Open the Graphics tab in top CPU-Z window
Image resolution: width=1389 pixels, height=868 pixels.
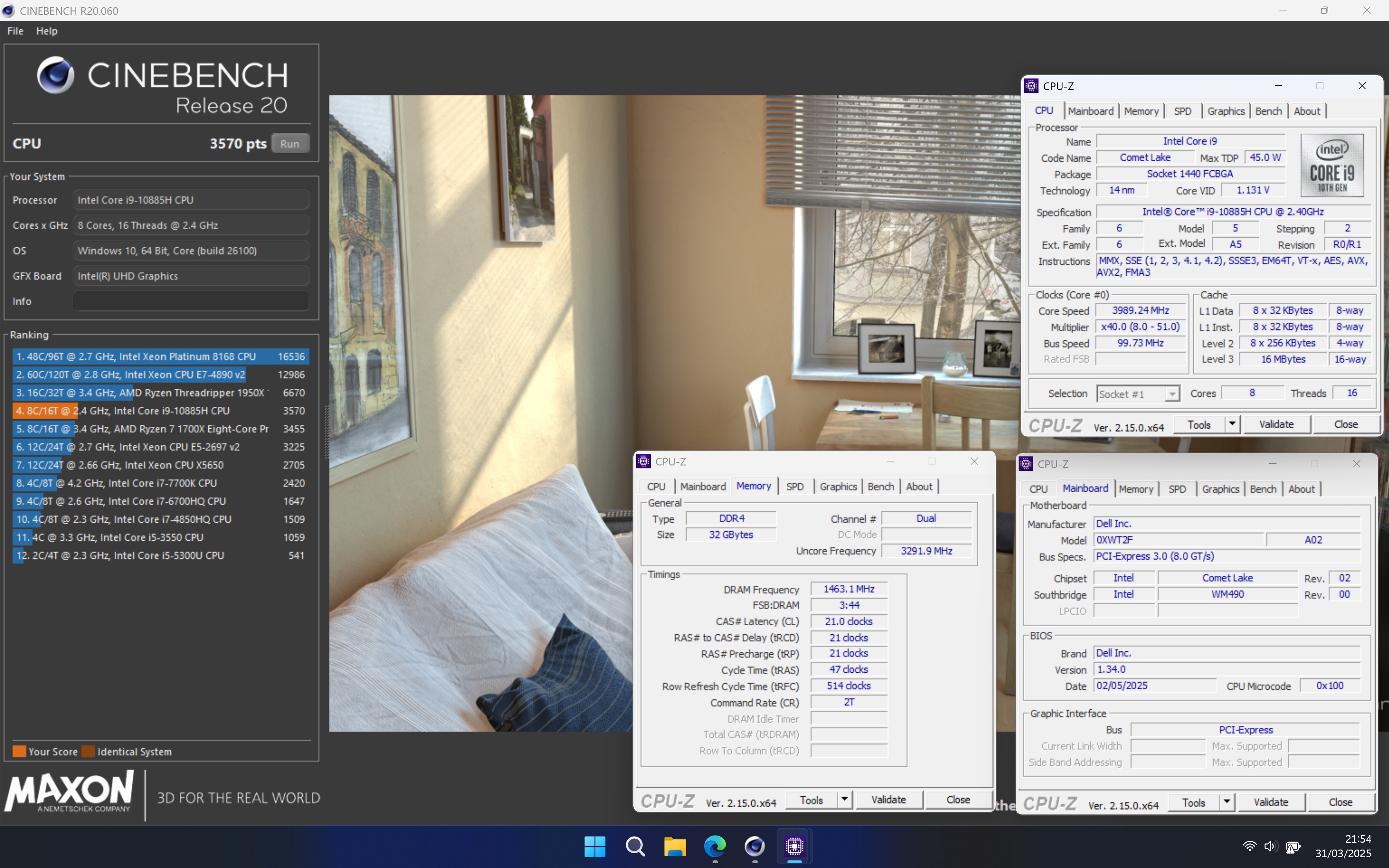(x=1226, y=111)
